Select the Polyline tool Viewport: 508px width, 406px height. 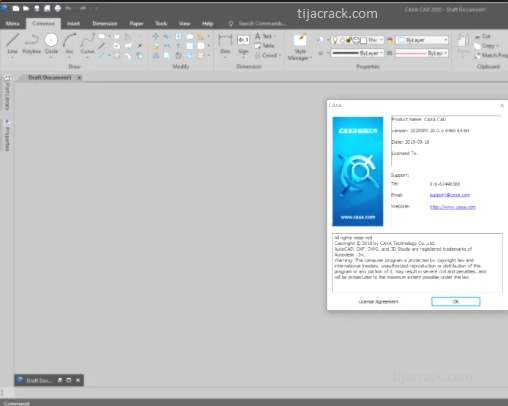31,43
